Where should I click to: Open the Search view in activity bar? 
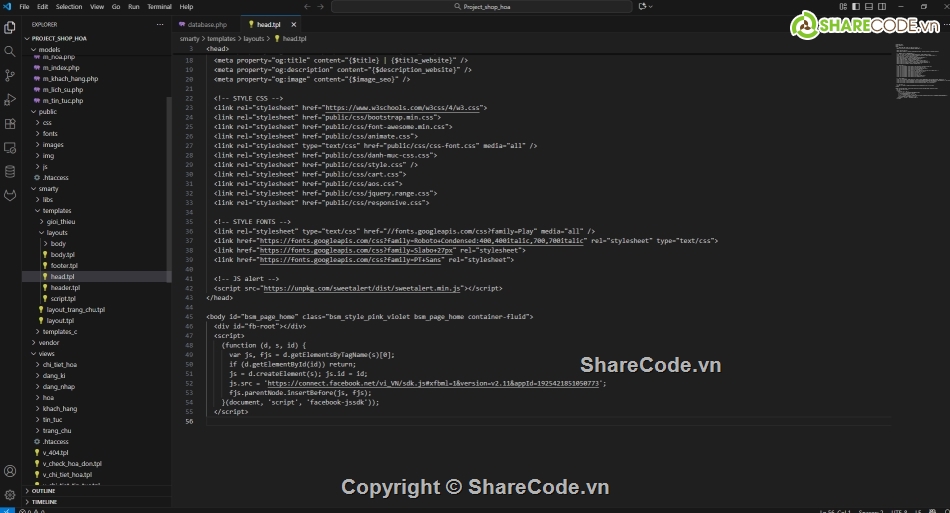pyautogui.click(x=10, y=51)
